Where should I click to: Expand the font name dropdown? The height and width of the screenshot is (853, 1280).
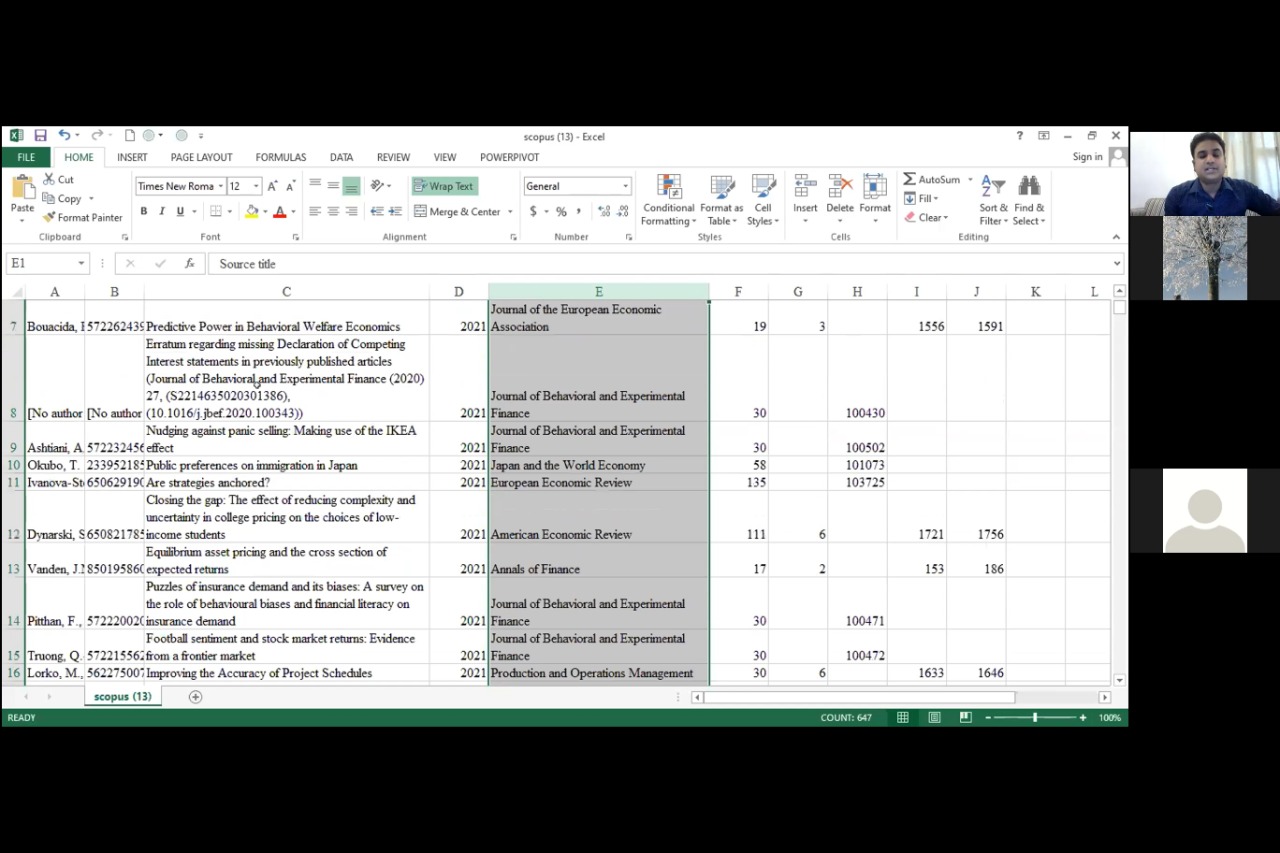coord(220,186)
